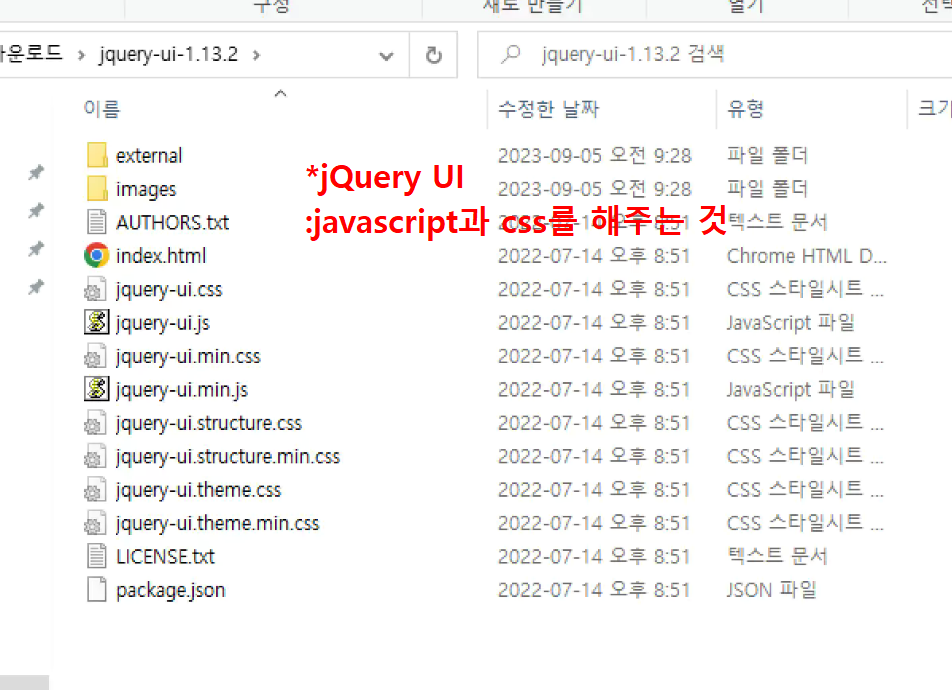This screenshot has width=952, height=690.
Task: Click the AUTHORS.txt text file icon
Action: [x=97, y=222]
